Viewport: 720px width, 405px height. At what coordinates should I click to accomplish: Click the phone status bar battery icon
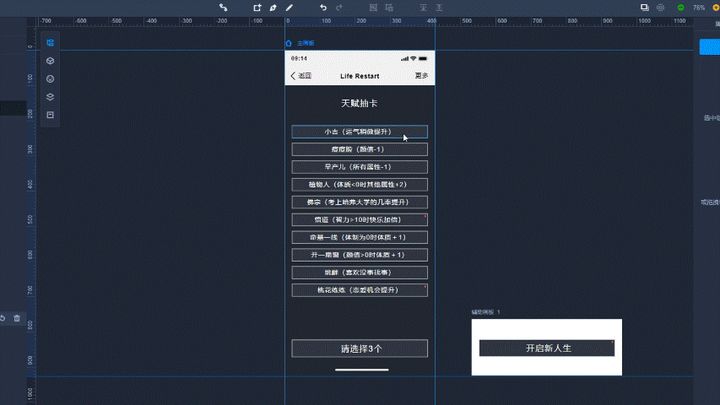coord(423,58)
